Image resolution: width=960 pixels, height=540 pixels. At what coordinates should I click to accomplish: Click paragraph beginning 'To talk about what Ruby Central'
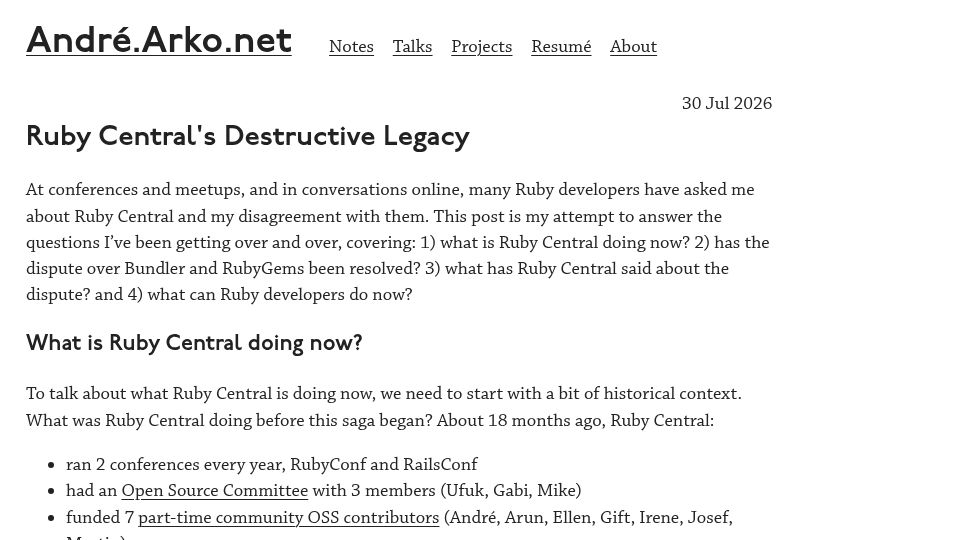[384, 407]
